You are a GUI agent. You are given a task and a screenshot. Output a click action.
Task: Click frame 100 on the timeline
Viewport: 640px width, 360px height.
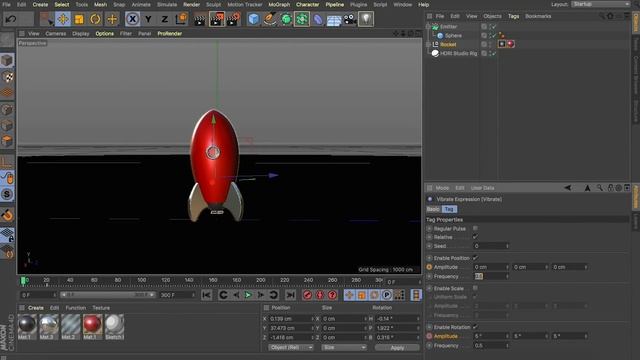point(141,281)
